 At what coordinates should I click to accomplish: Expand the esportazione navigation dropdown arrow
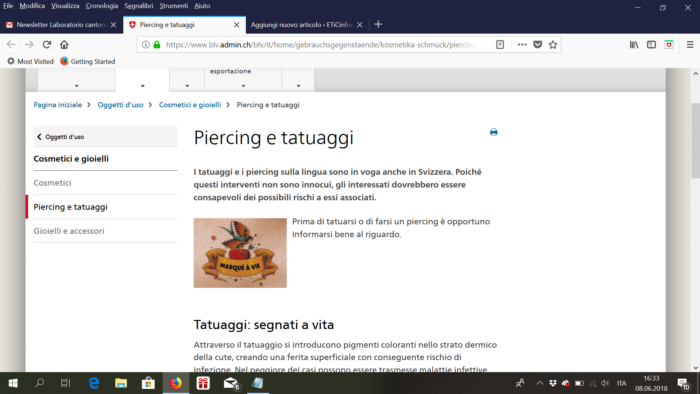point(243,86)
